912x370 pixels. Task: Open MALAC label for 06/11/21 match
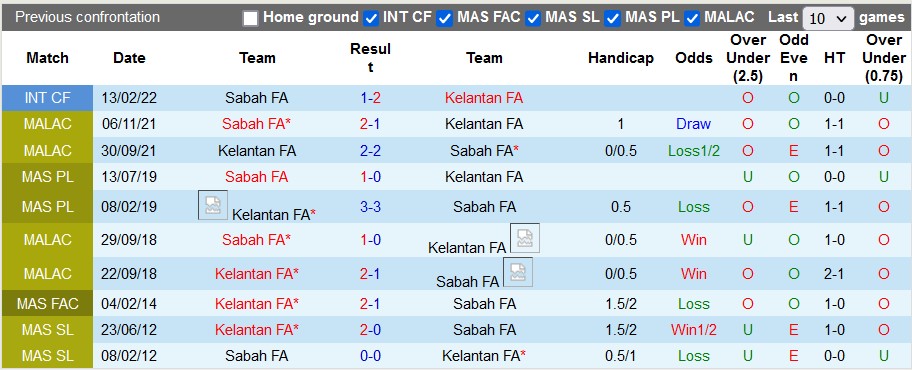[x=47, y=124]
